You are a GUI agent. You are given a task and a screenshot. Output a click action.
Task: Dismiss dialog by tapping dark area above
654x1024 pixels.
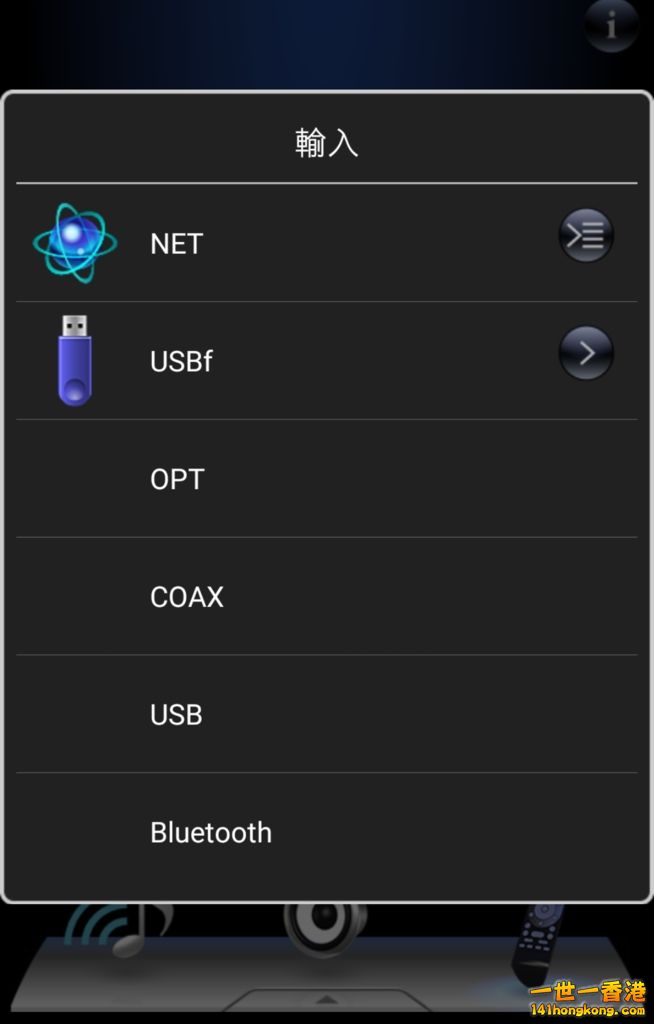[300, 45]
